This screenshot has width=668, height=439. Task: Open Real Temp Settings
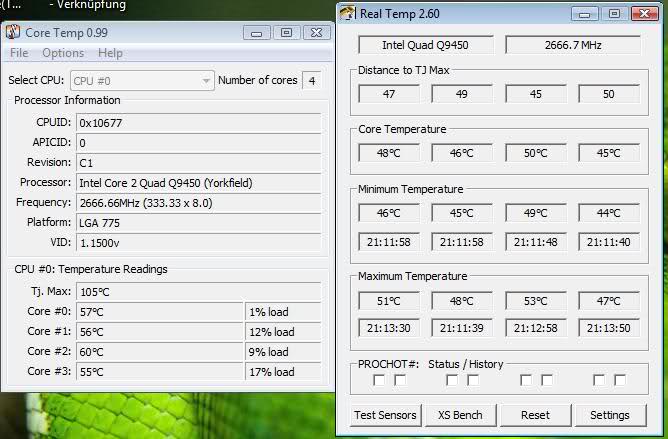pos(609,415)
